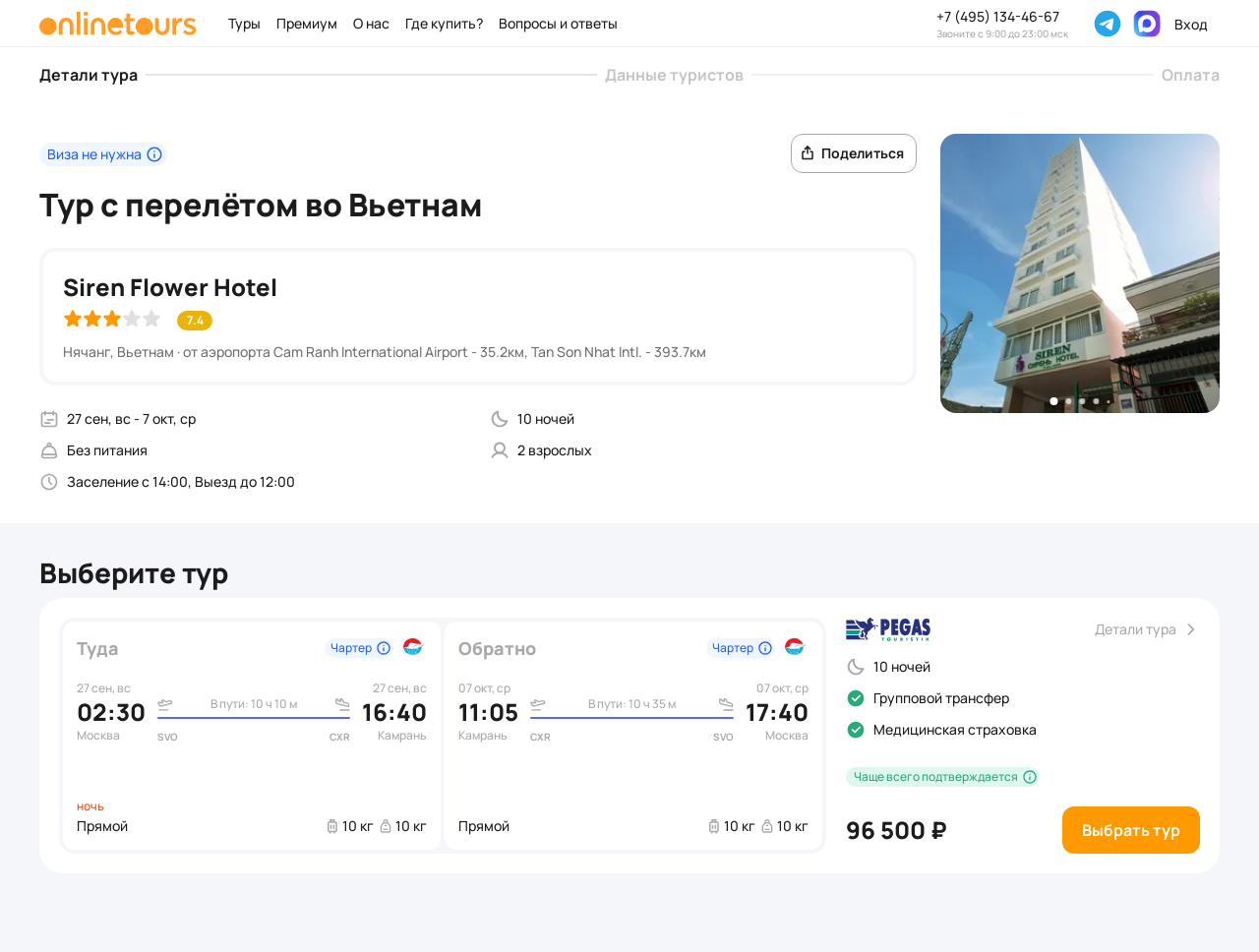Click the info icon next to Виза не нужна

154,154
